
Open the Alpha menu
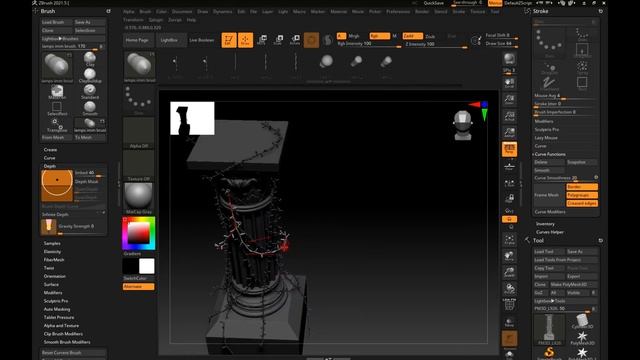tap(129, 12)
